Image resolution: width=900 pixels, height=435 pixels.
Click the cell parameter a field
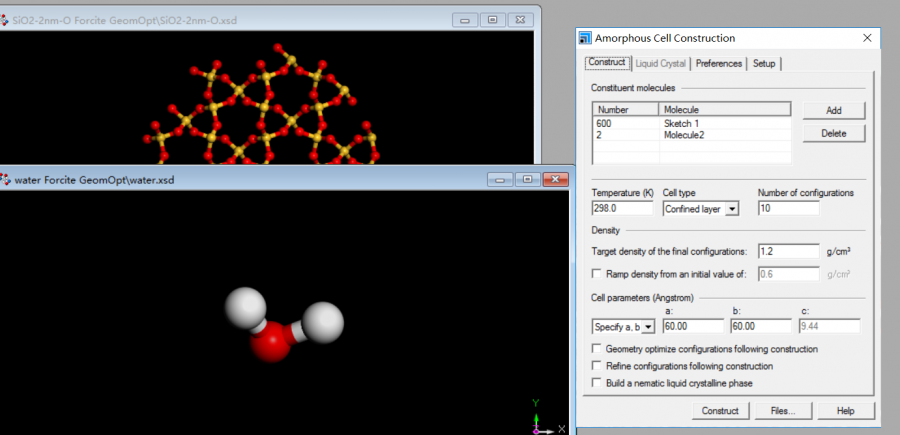coord(693,326)
